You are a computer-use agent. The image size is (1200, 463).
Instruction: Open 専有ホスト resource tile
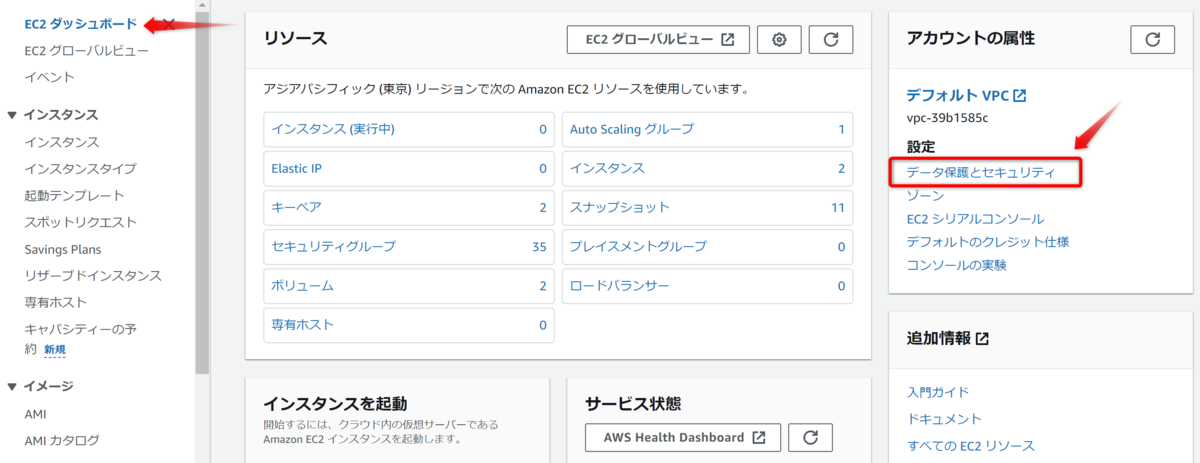(x=409, y=325)
